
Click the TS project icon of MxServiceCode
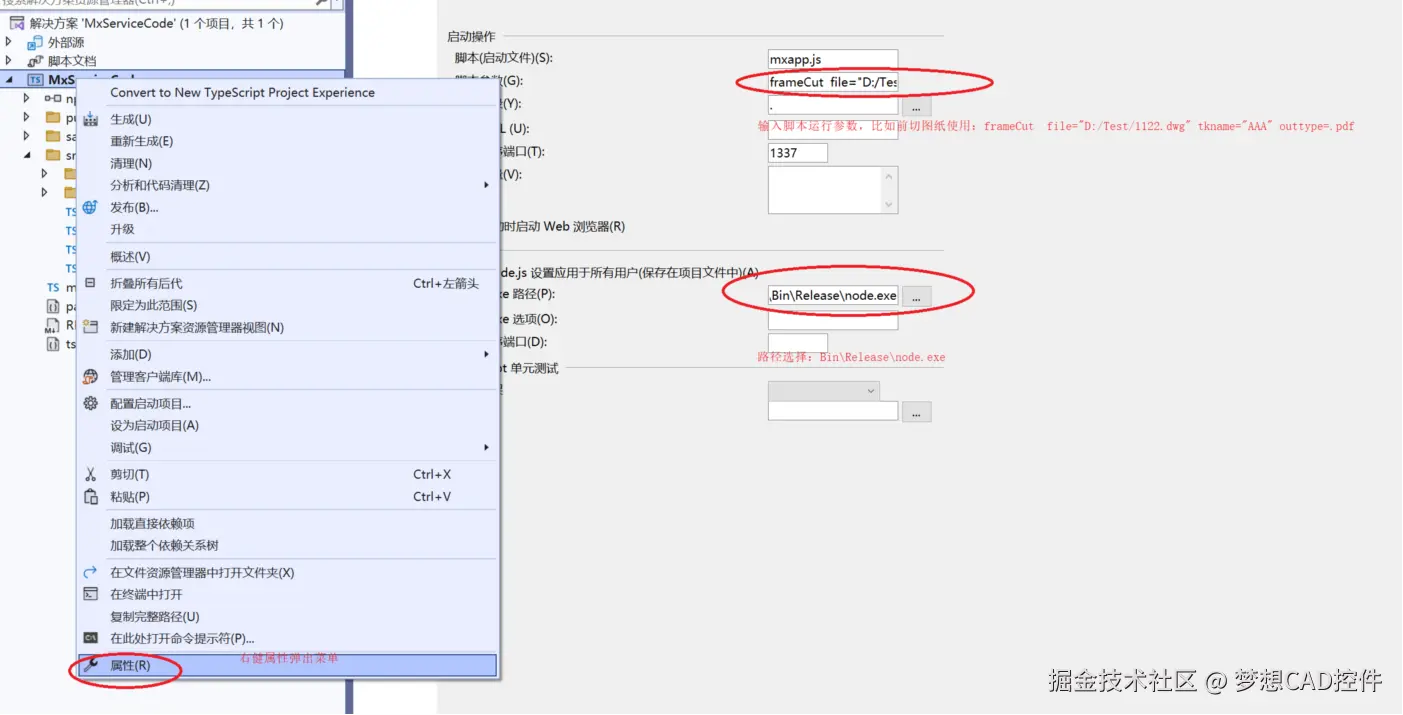point(35,81)
